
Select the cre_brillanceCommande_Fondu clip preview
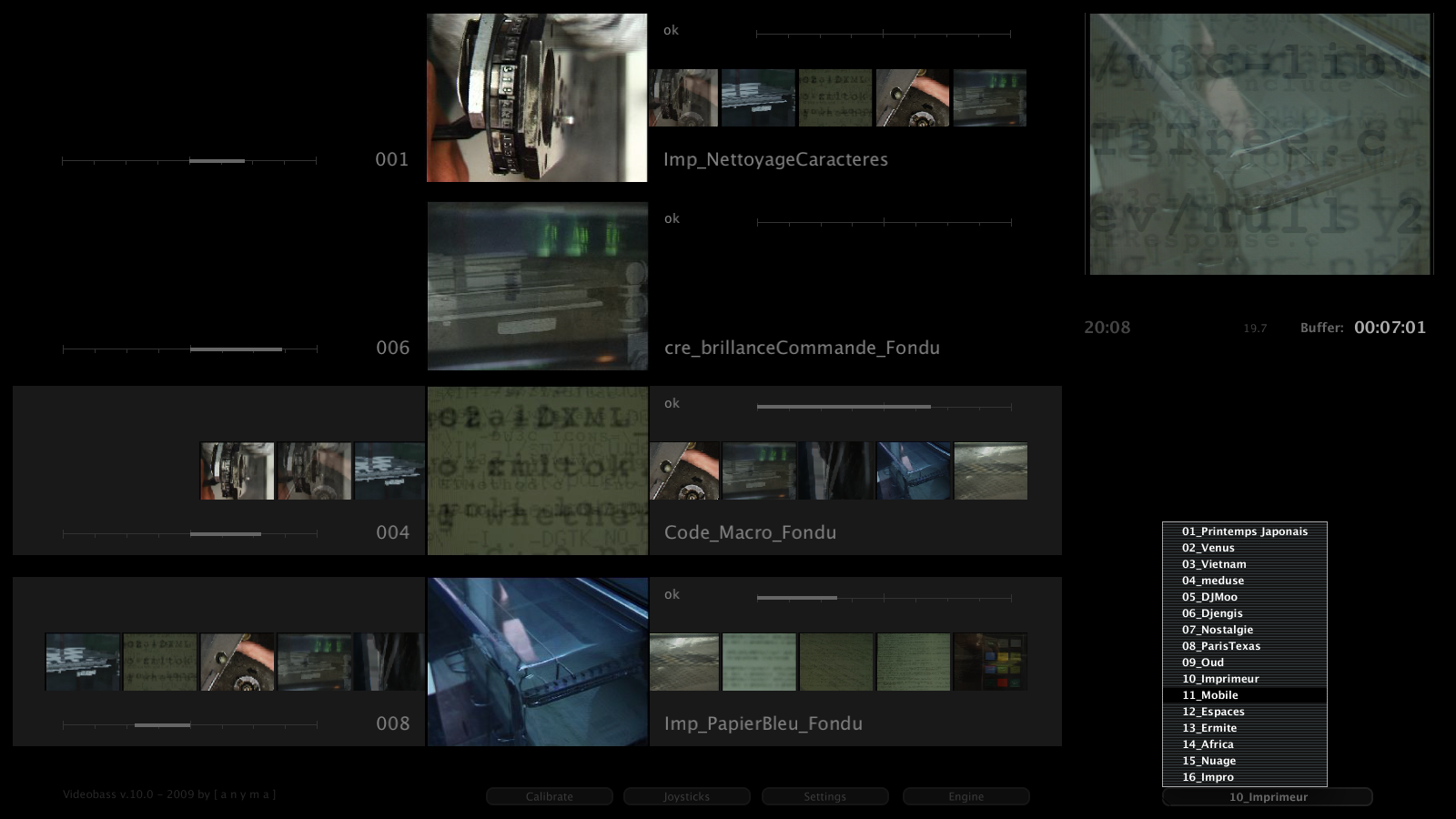coord(537,286)
